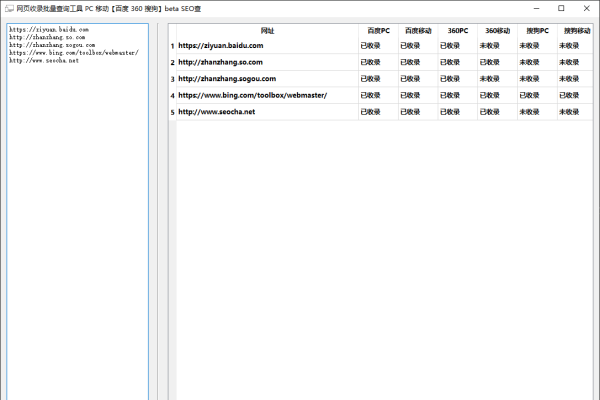Click the 网址 column header

tap(267, 32)
